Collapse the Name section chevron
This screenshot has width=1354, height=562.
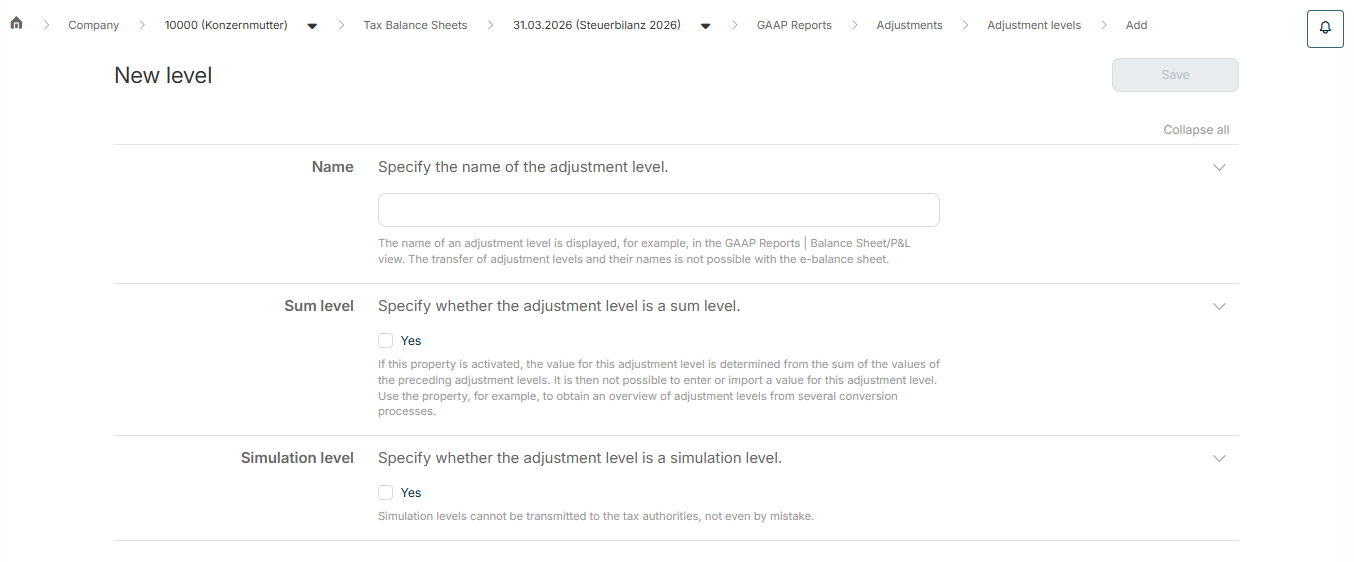tap(1219, 167)
